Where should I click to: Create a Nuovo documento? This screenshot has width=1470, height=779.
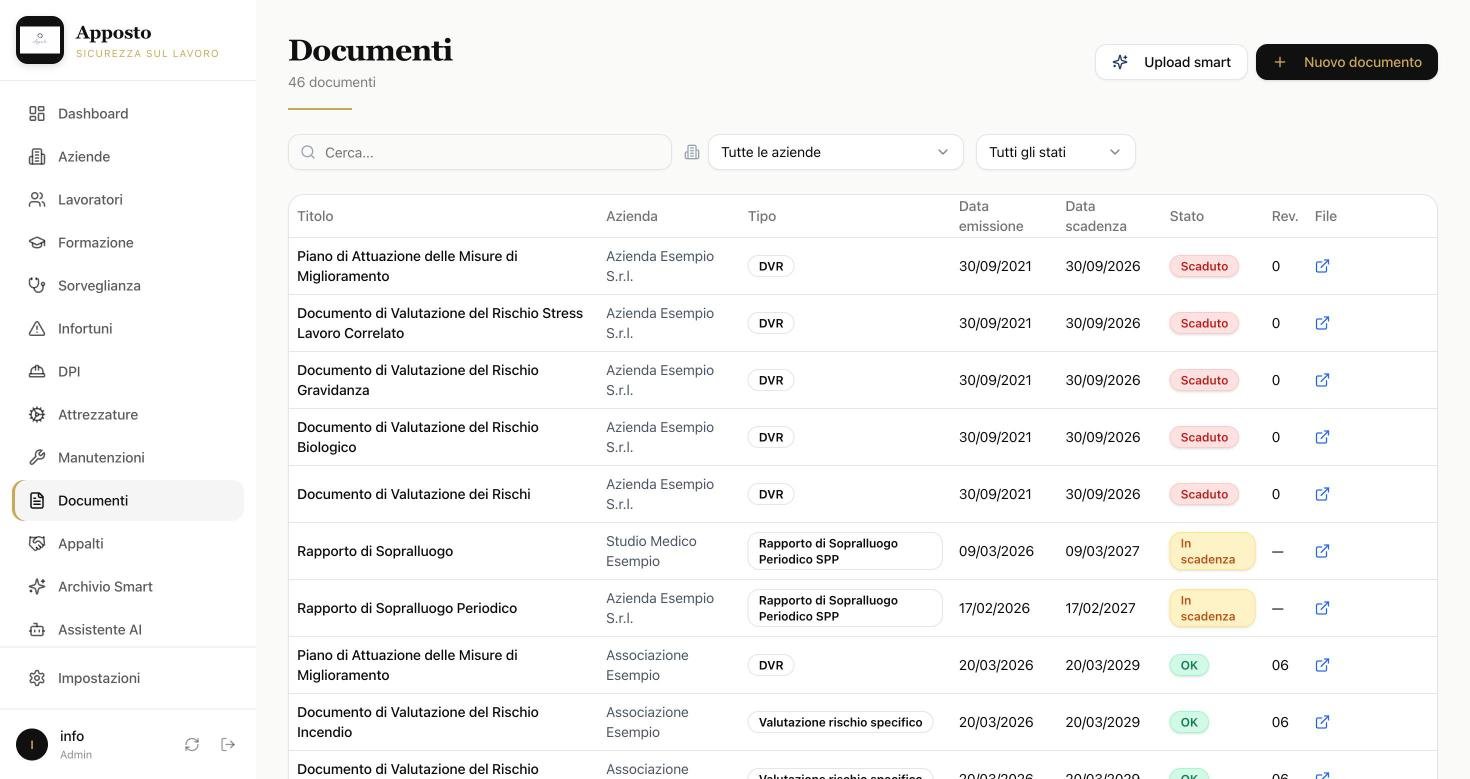pos(1347,62)
